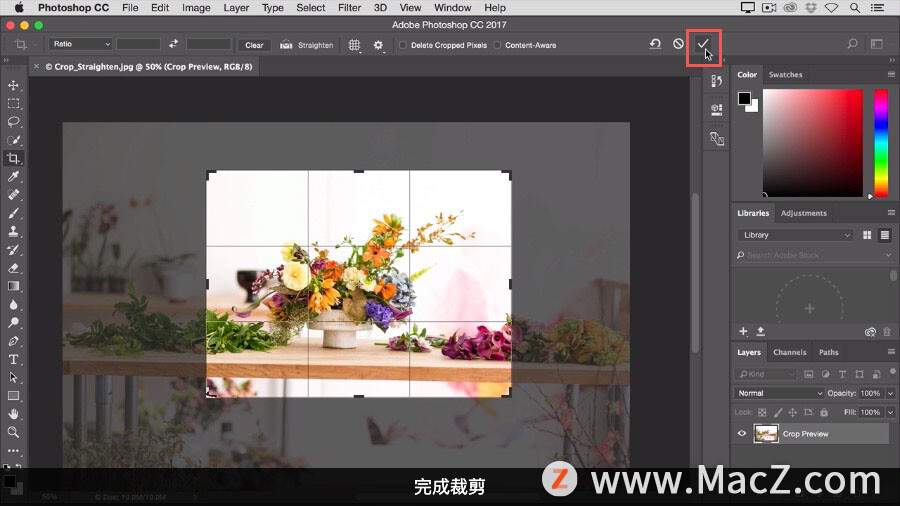Select the Type tool
The image size is (900, 506).
click(x=13, y=360)
